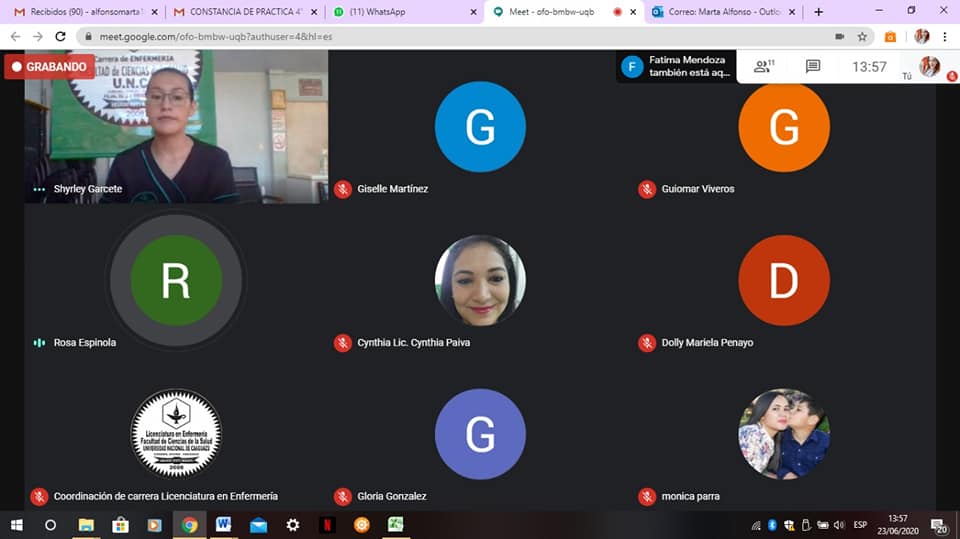Viewport: 960px width, 539px height.
Task: Switch to the WhatsApp tab
Action: [x=404, y=12]
